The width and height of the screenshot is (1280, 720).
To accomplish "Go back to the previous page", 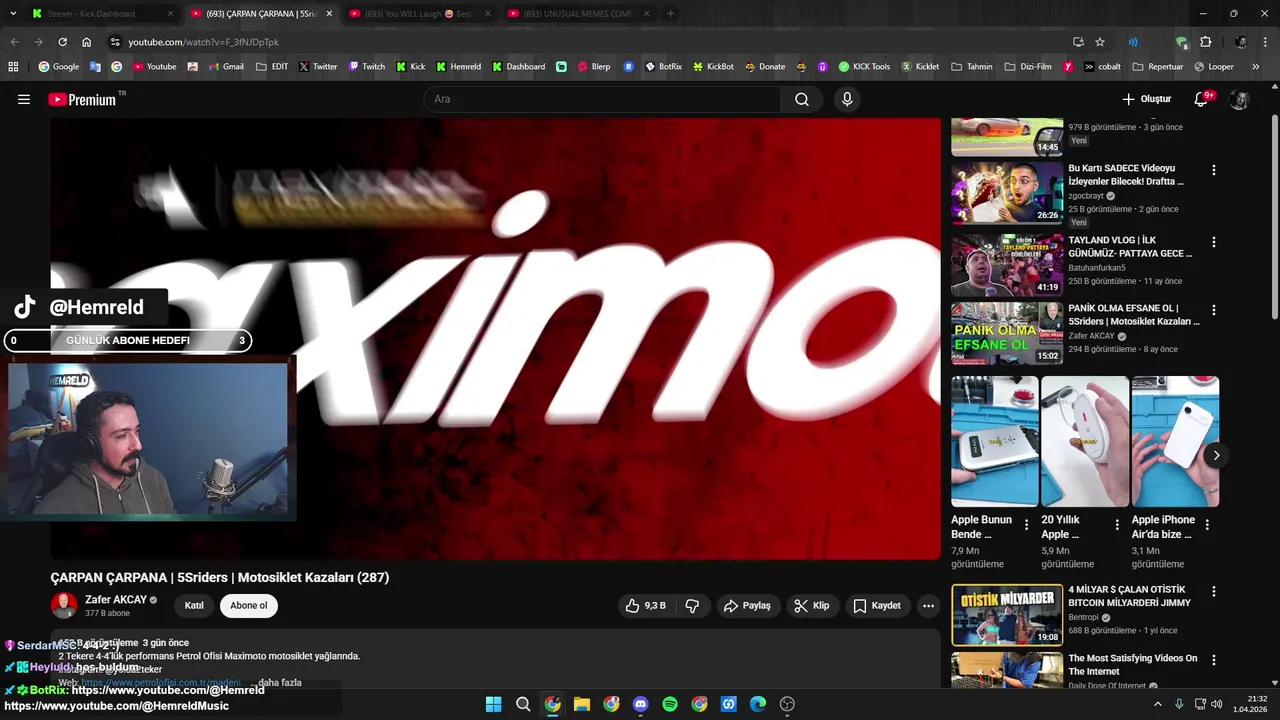I will (14, 42).
